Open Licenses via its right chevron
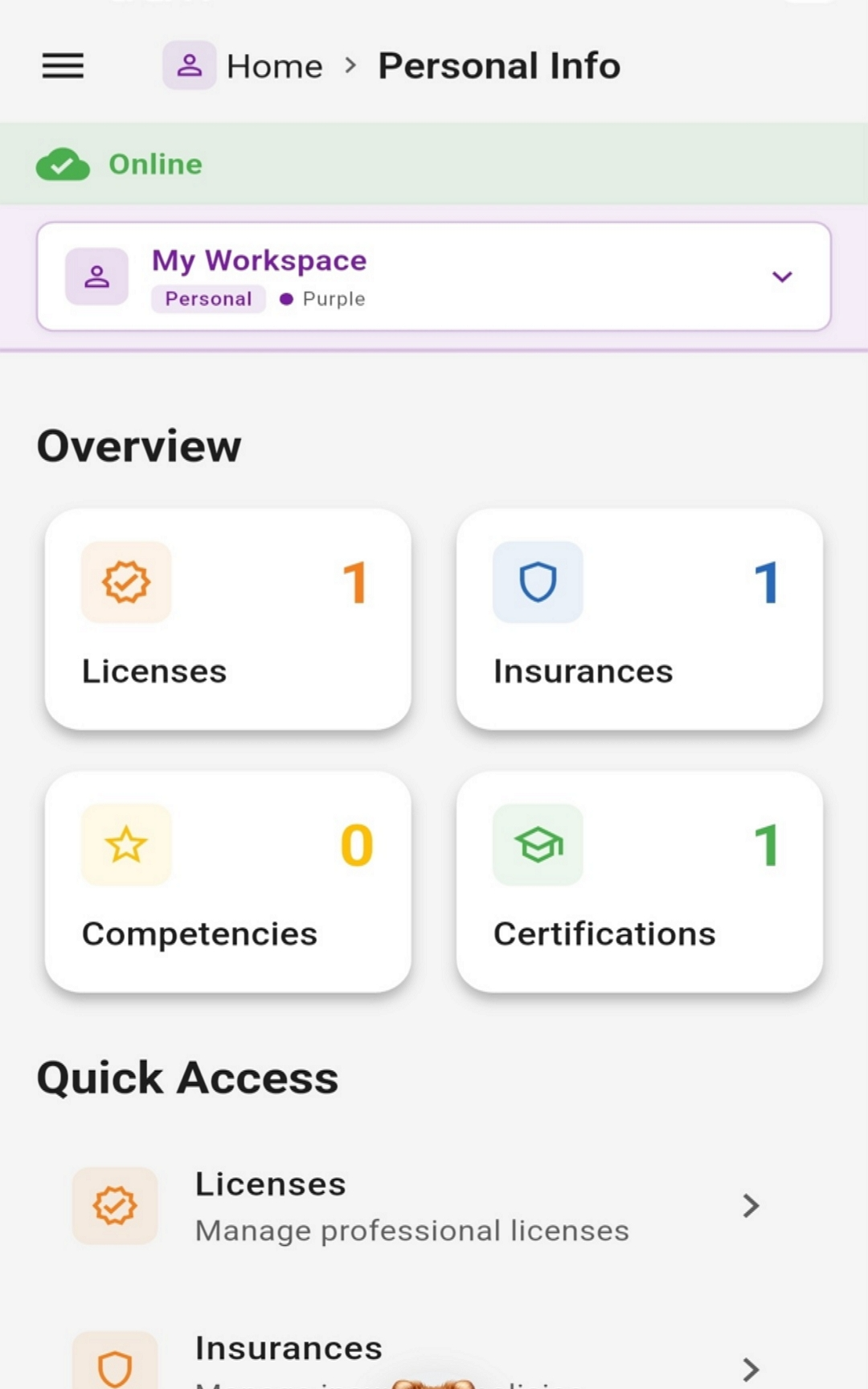 (x=751, y=1206)
